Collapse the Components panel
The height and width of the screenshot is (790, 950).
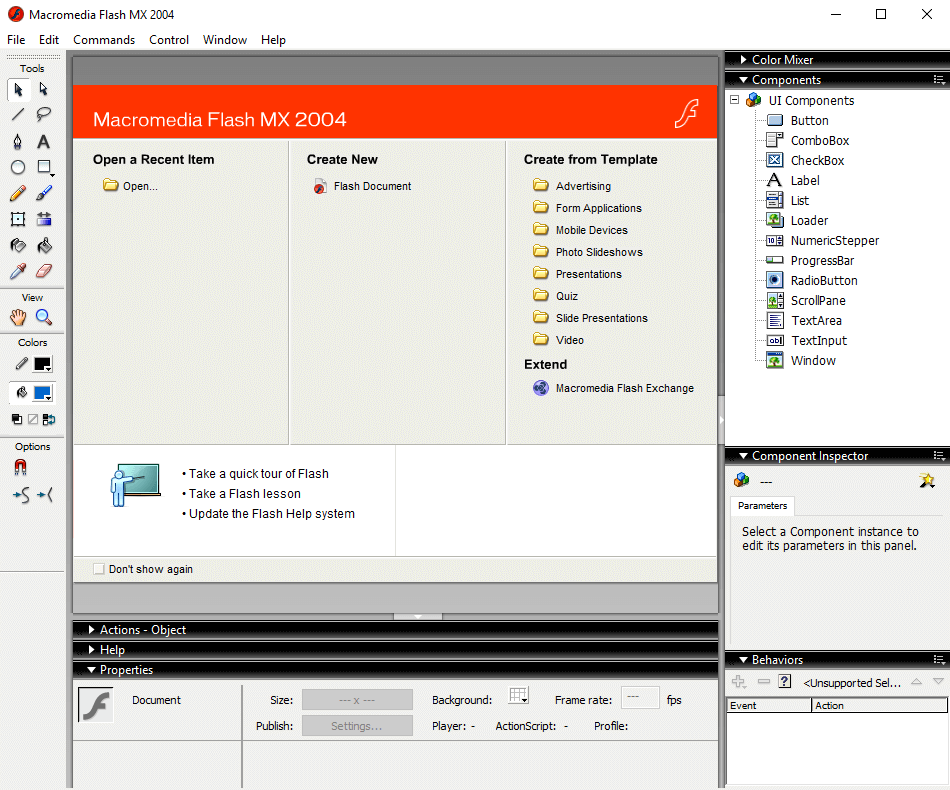tap(743, 79)
